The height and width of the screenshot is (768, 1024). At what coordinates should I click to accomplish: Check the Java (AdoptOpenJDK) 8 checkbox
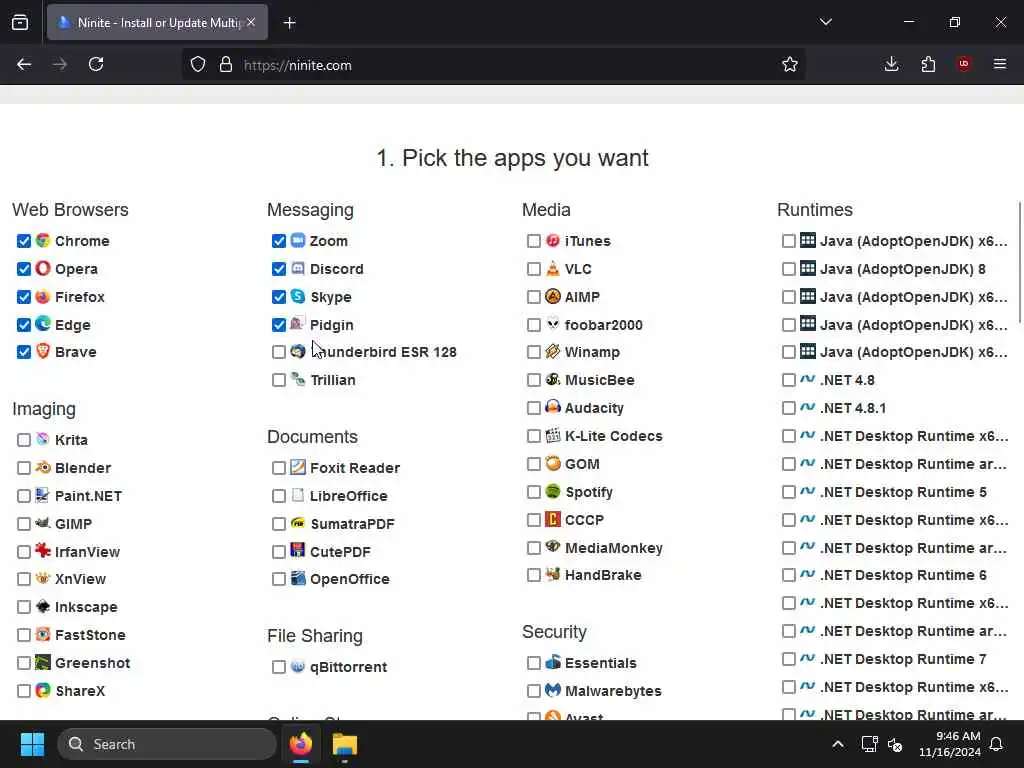(789, 269)
